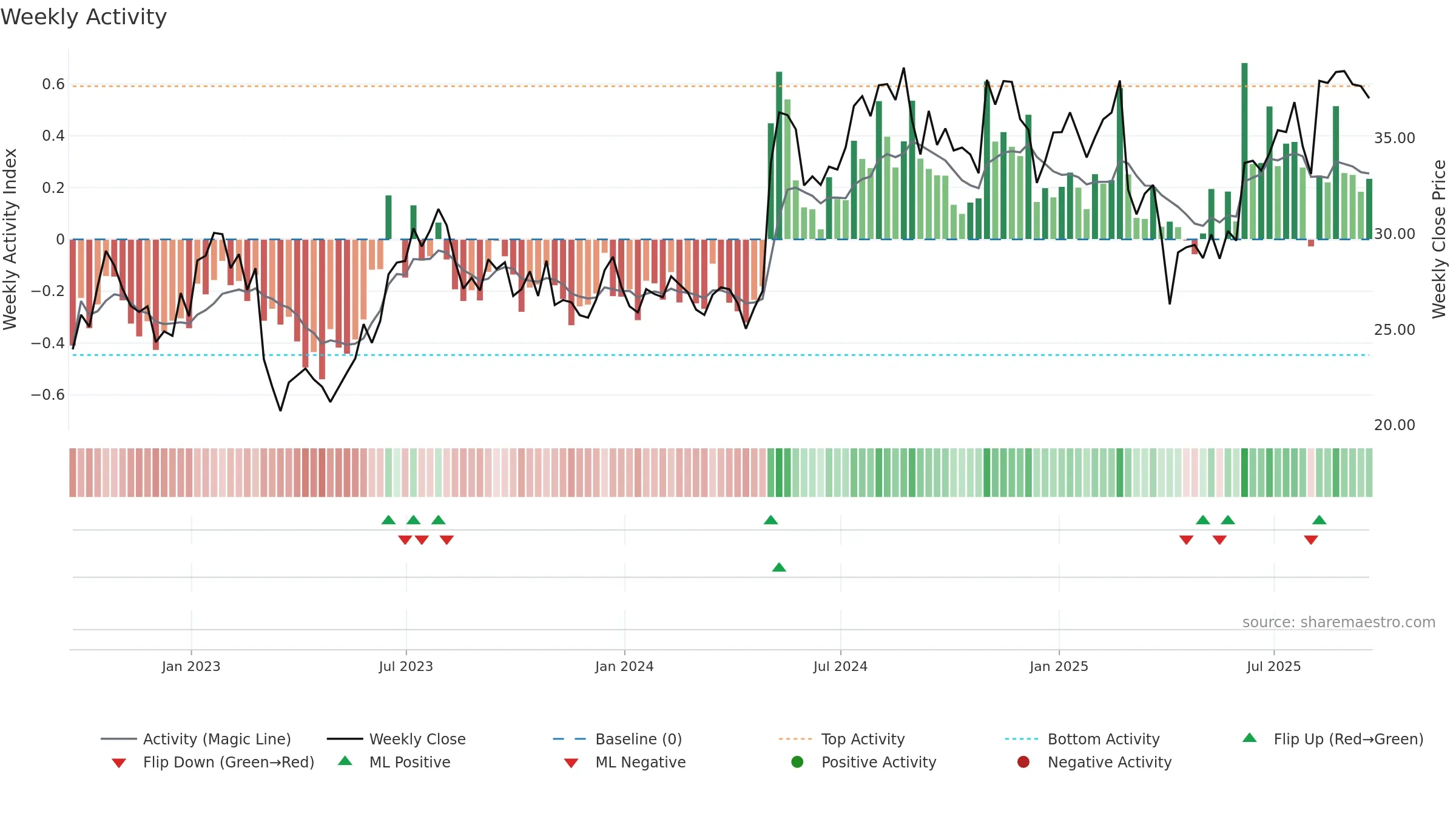
Task: Click the last flip-up marker in Aug 2025
Action: pos(1319,520)
